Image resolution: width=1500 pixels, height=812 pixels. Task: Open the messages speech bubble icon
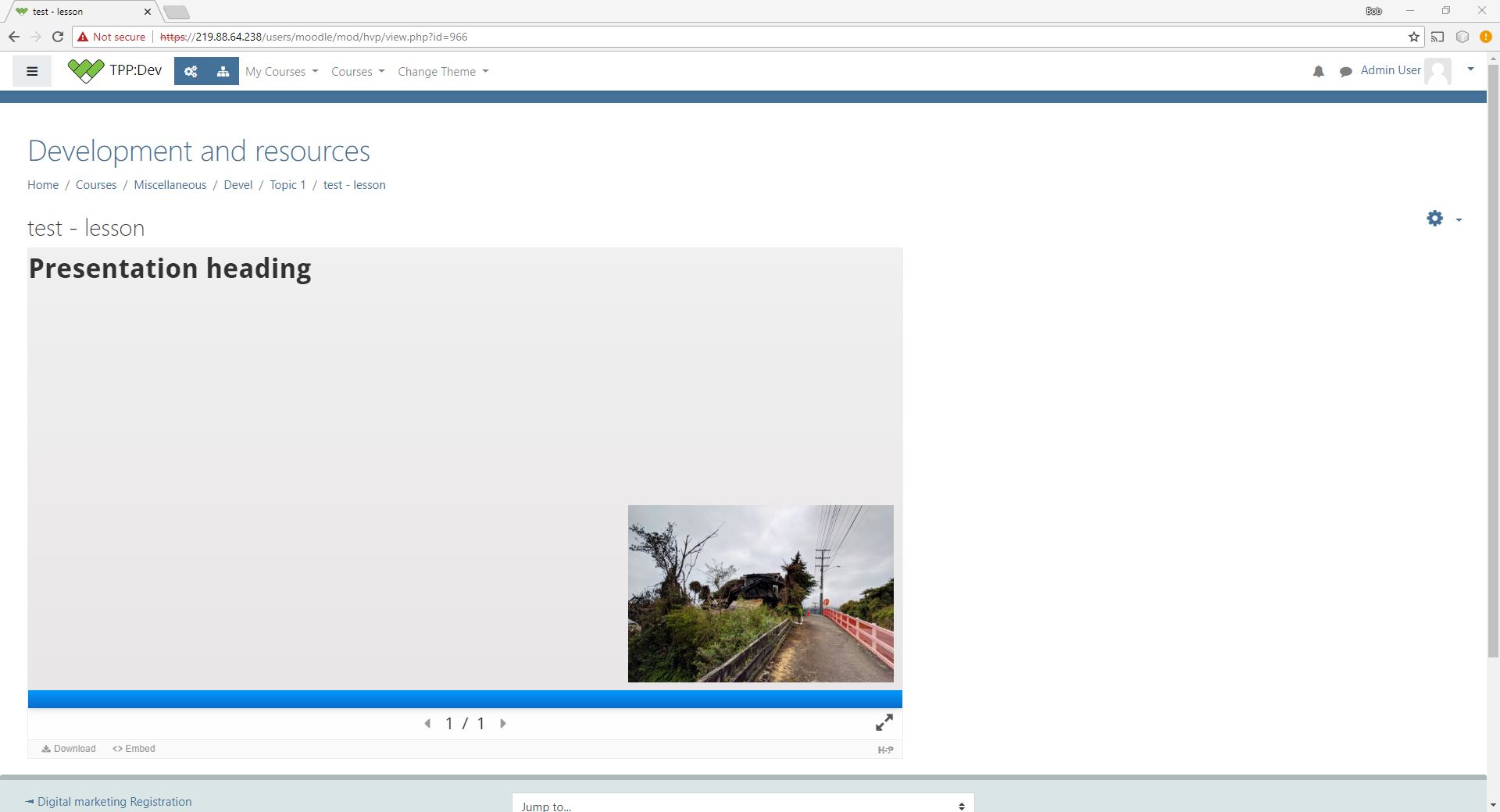click(1345, 72)
